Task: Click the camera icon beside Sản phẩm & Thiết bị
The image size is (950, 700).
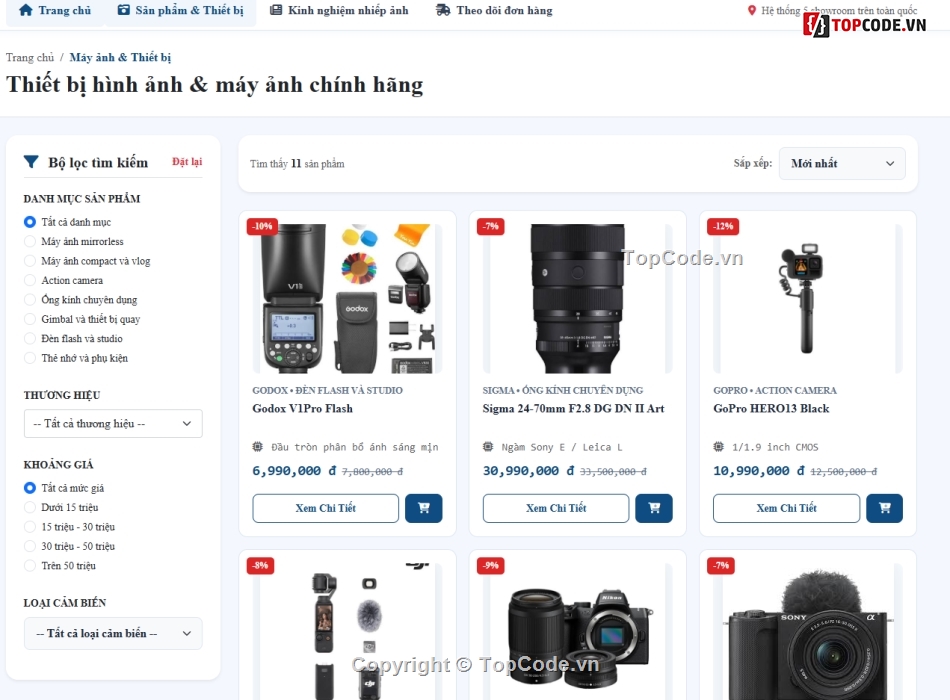Action: [x=124, y=10]
